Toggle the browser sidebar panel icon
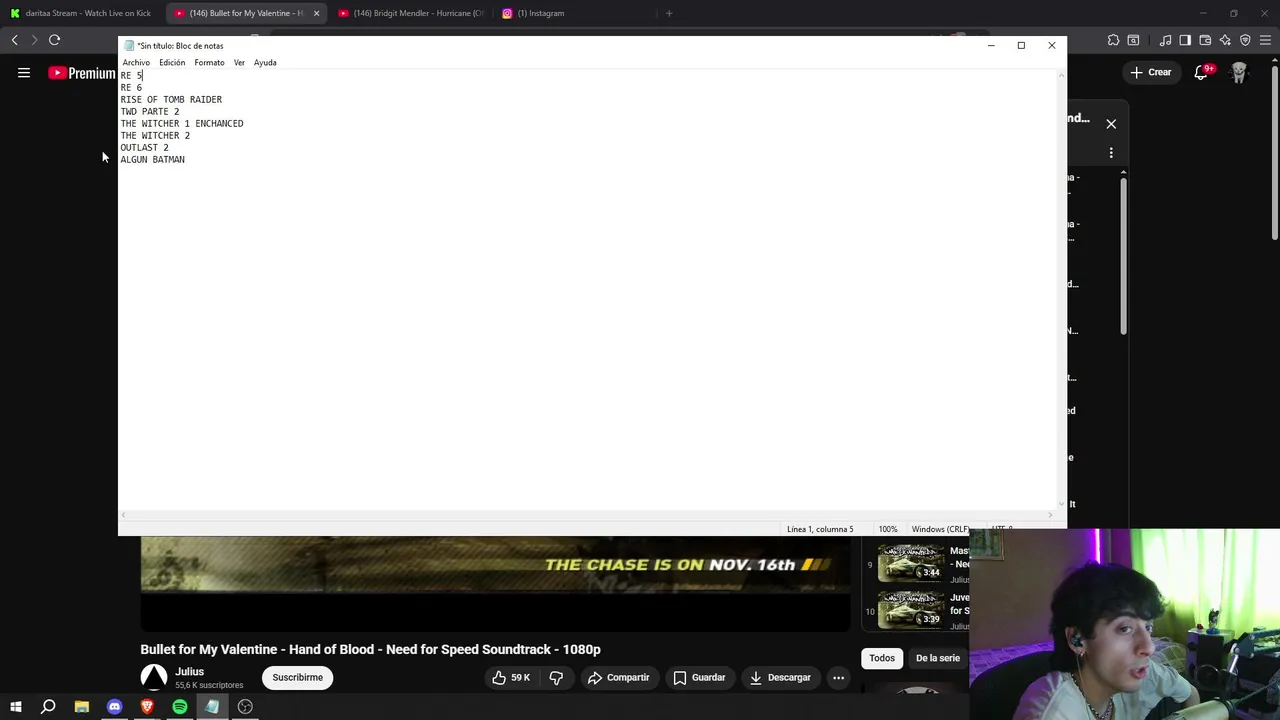This screenshot has height=720, width=1280. (1185, 40)
